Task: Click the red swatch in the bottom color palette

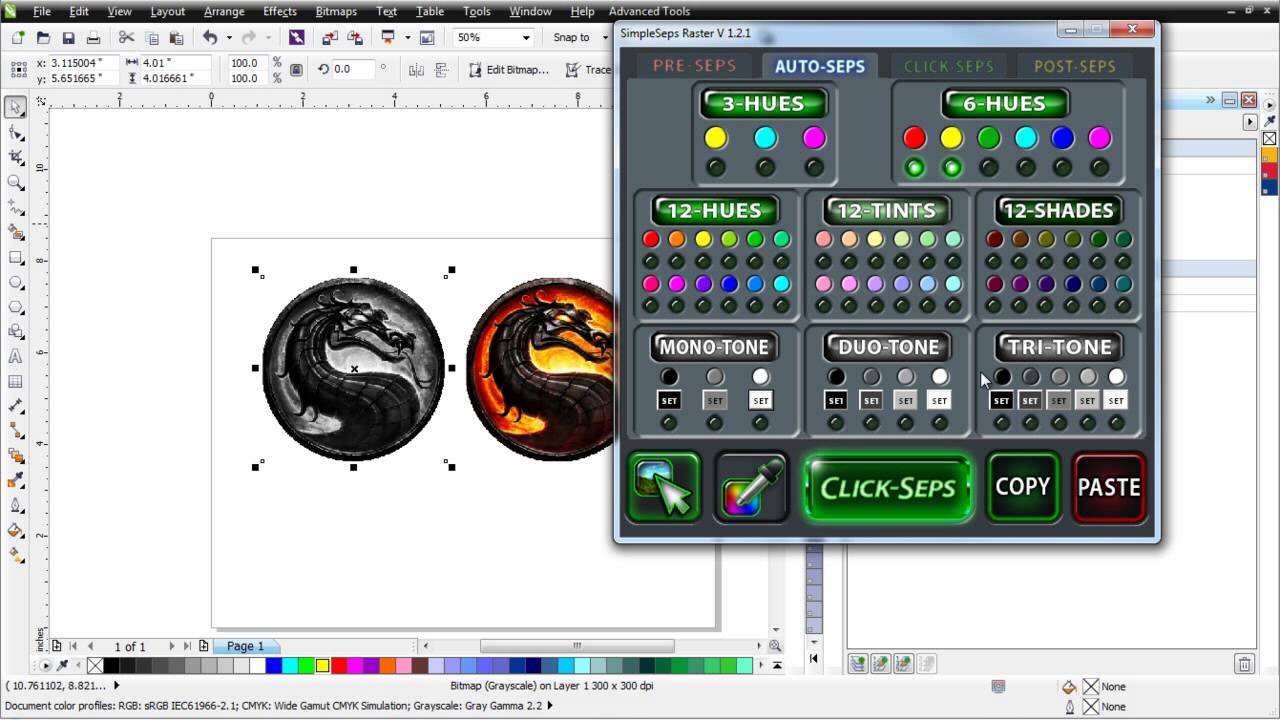Action: (x=339, y=665)
